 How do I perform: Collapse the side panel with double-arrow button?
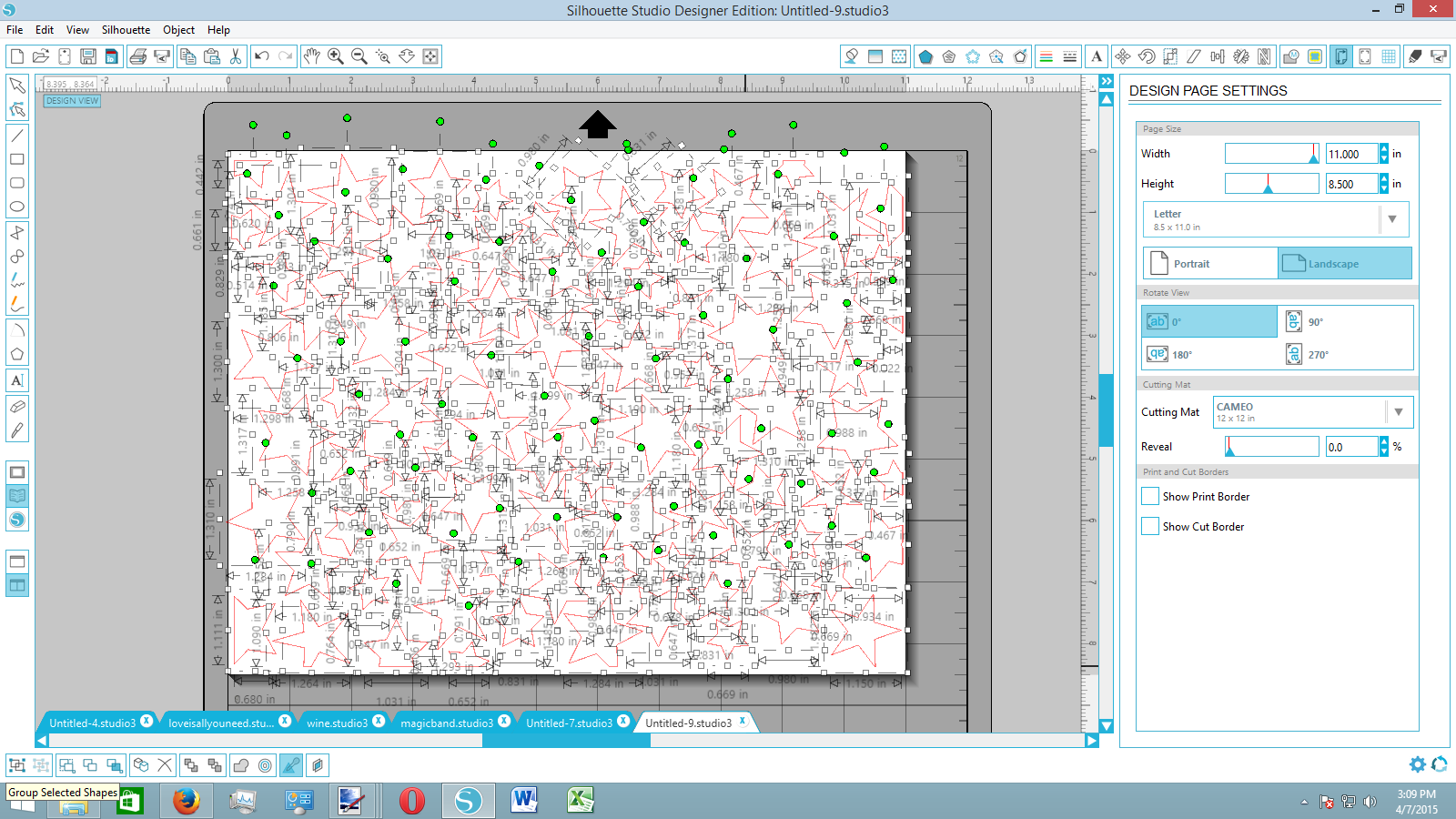coord(1107,81)
